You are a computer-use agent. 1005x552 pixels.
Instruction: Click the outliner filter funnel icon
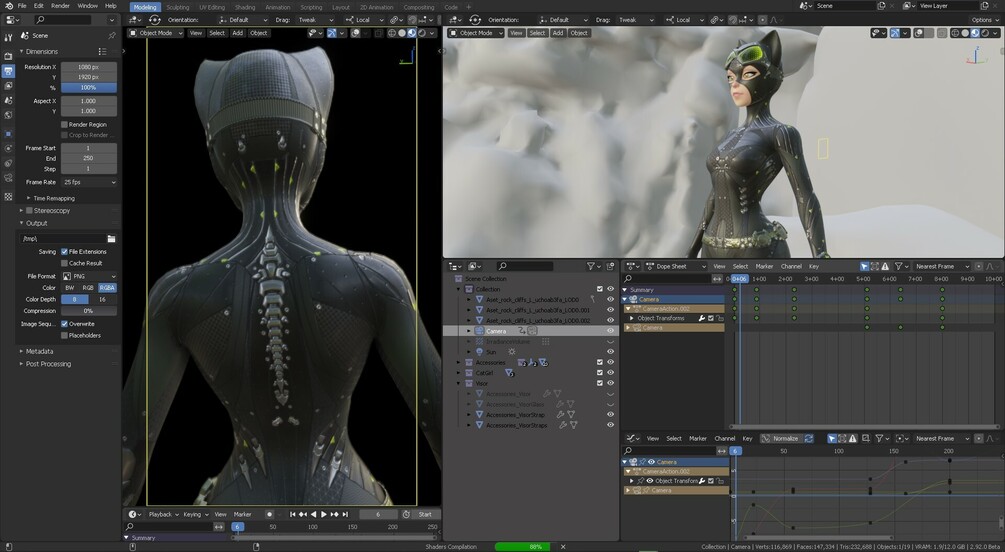[590, 266]
